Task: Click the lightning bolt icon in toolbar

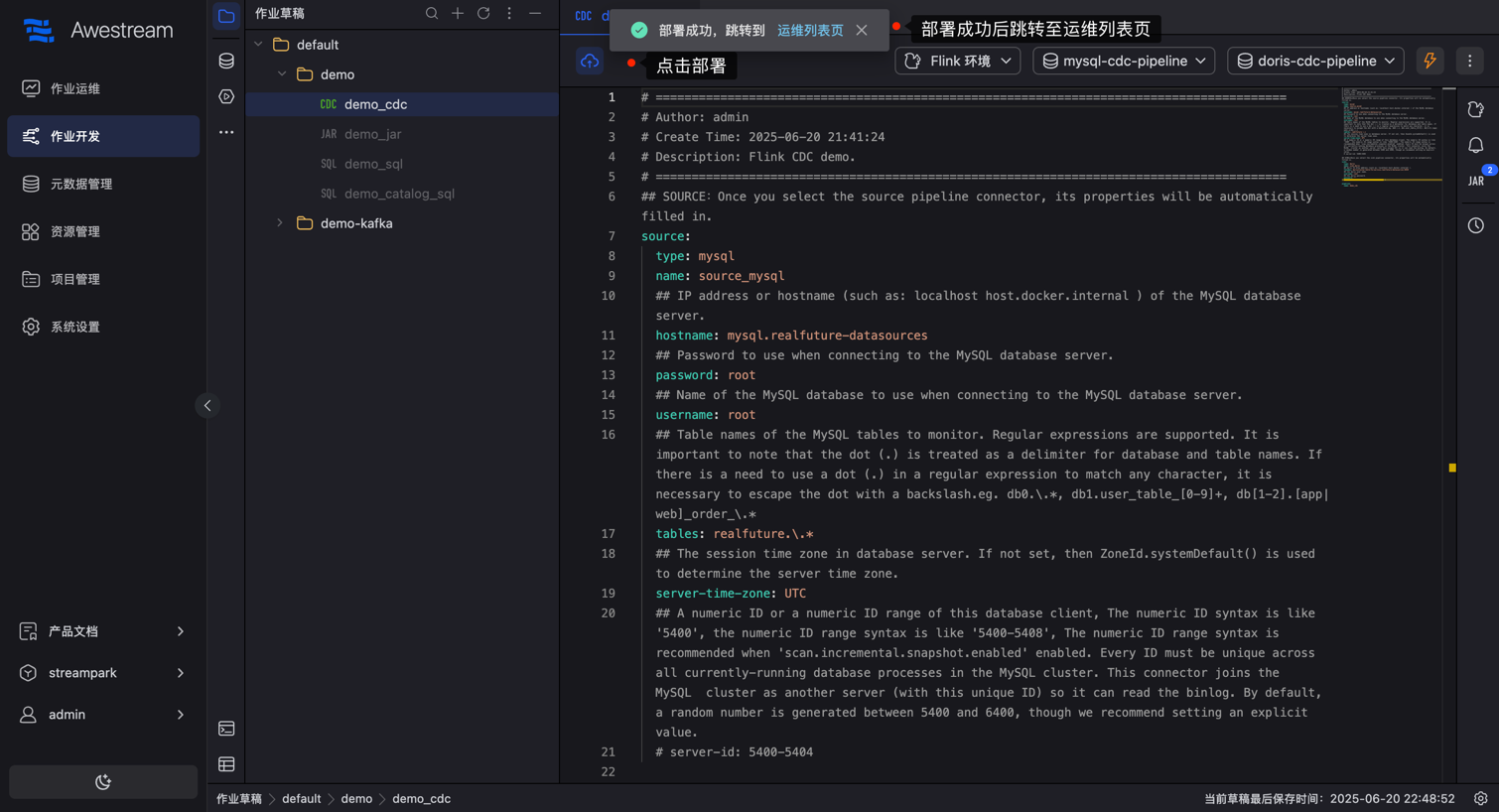Action: (x=1430, y=61)
